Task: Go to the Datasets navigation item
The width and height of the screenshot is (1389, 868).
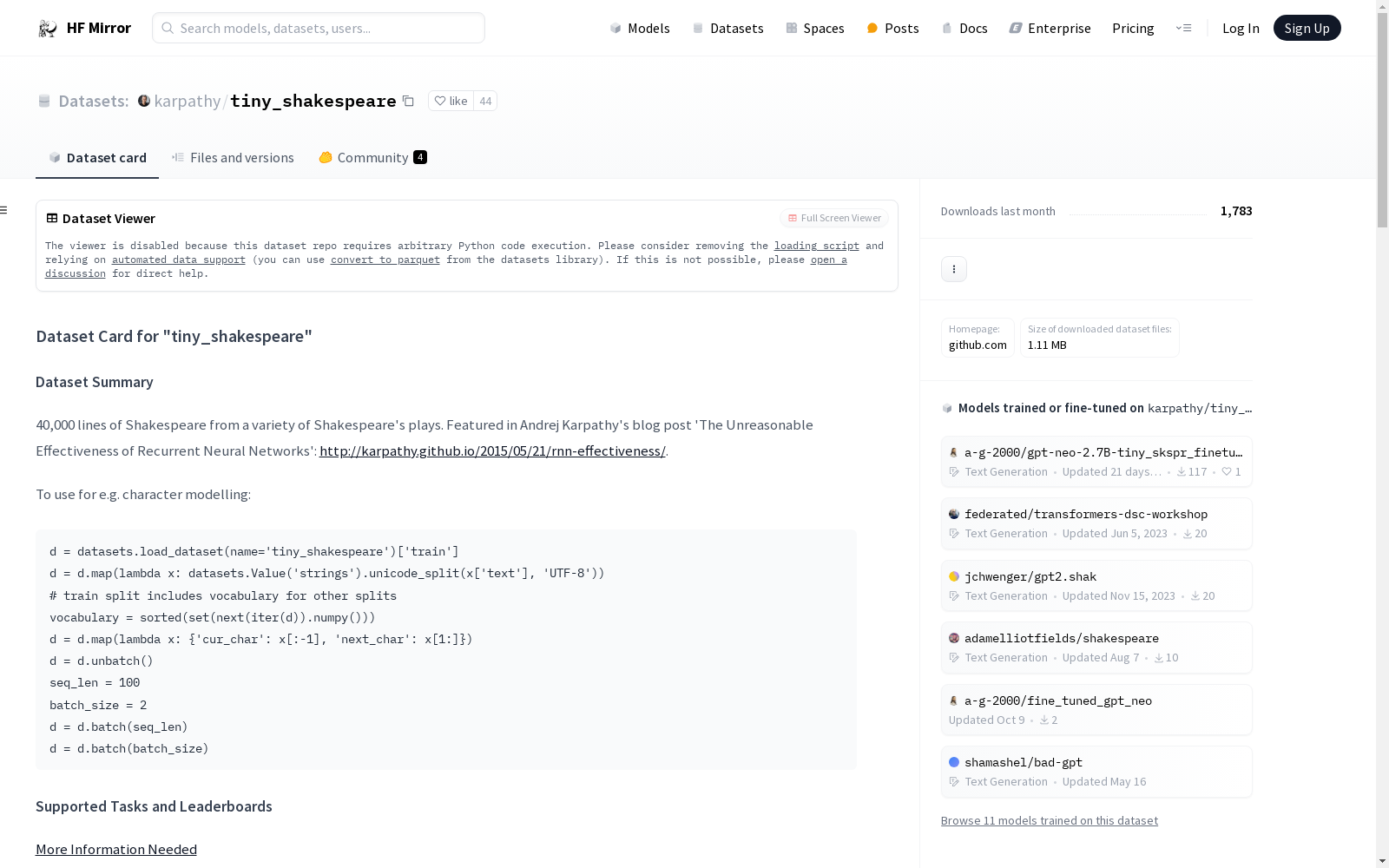Action: 727,28
